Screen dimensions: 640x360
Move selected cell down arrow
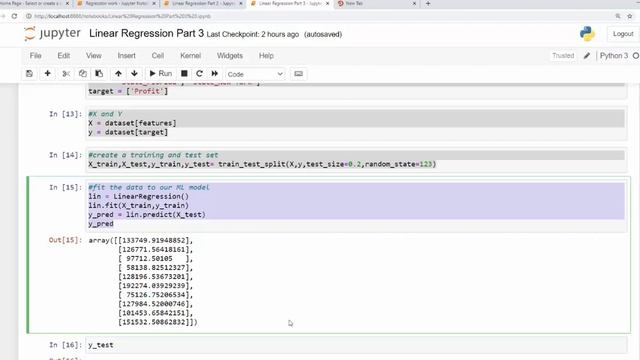pos(134,74)
